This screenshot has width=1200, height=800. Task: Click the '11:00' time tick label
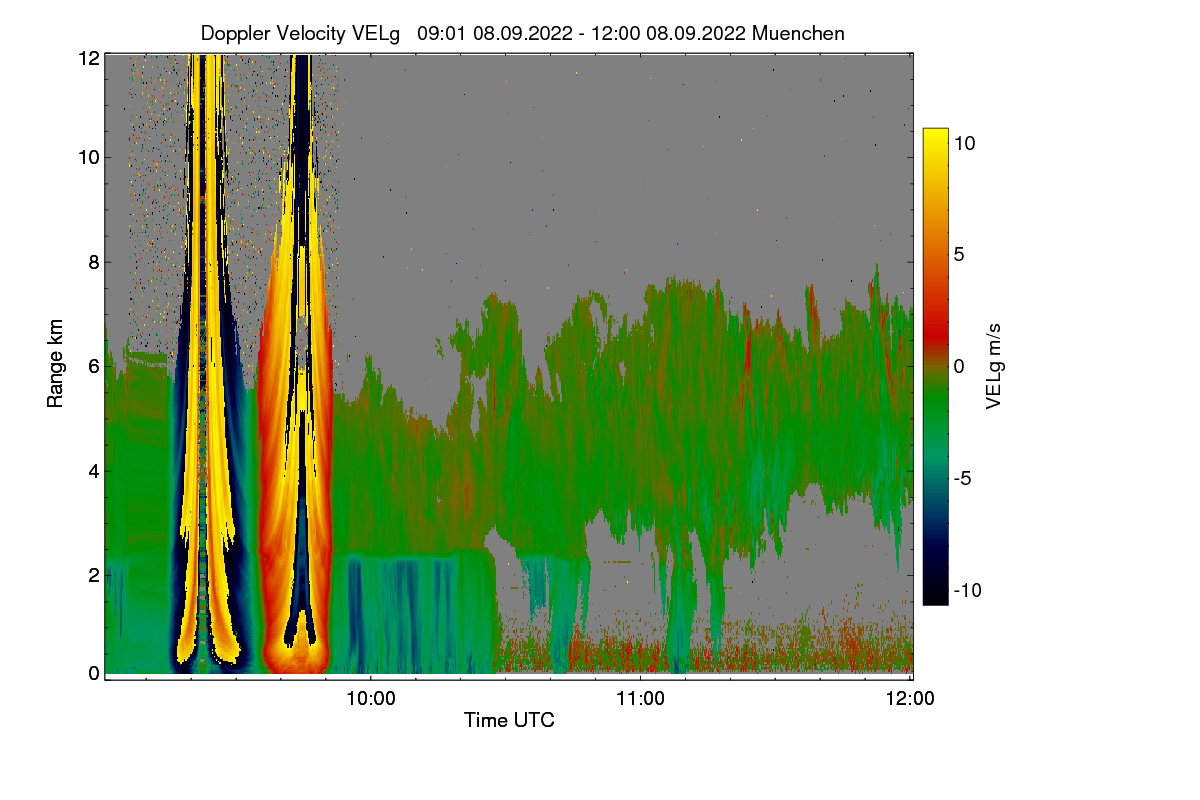[x=641, y=699]
